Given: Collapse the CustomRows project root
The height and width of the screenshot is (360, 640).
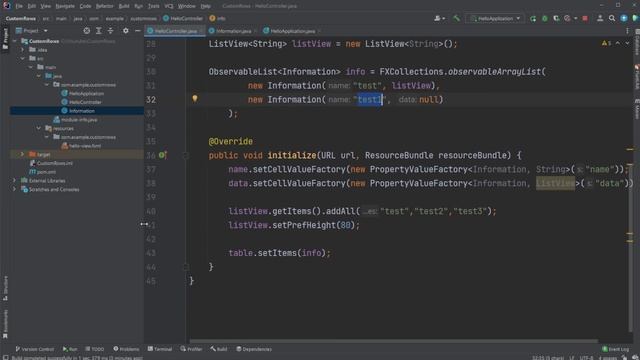Looking at the screenshot, I should (x=15, y=41).
